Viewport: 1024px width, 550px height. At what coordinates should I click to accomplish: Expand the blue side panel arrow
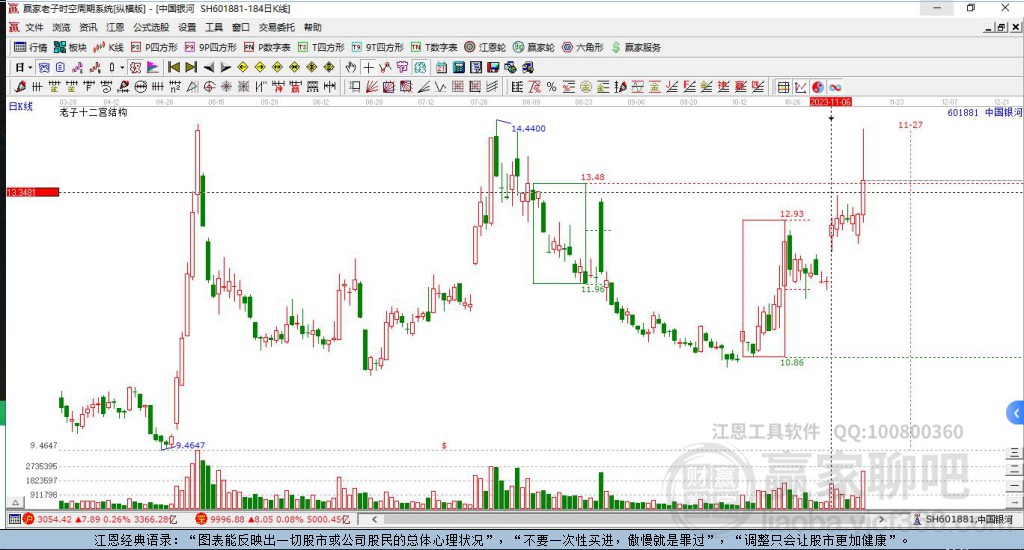tap(1015, 413)
